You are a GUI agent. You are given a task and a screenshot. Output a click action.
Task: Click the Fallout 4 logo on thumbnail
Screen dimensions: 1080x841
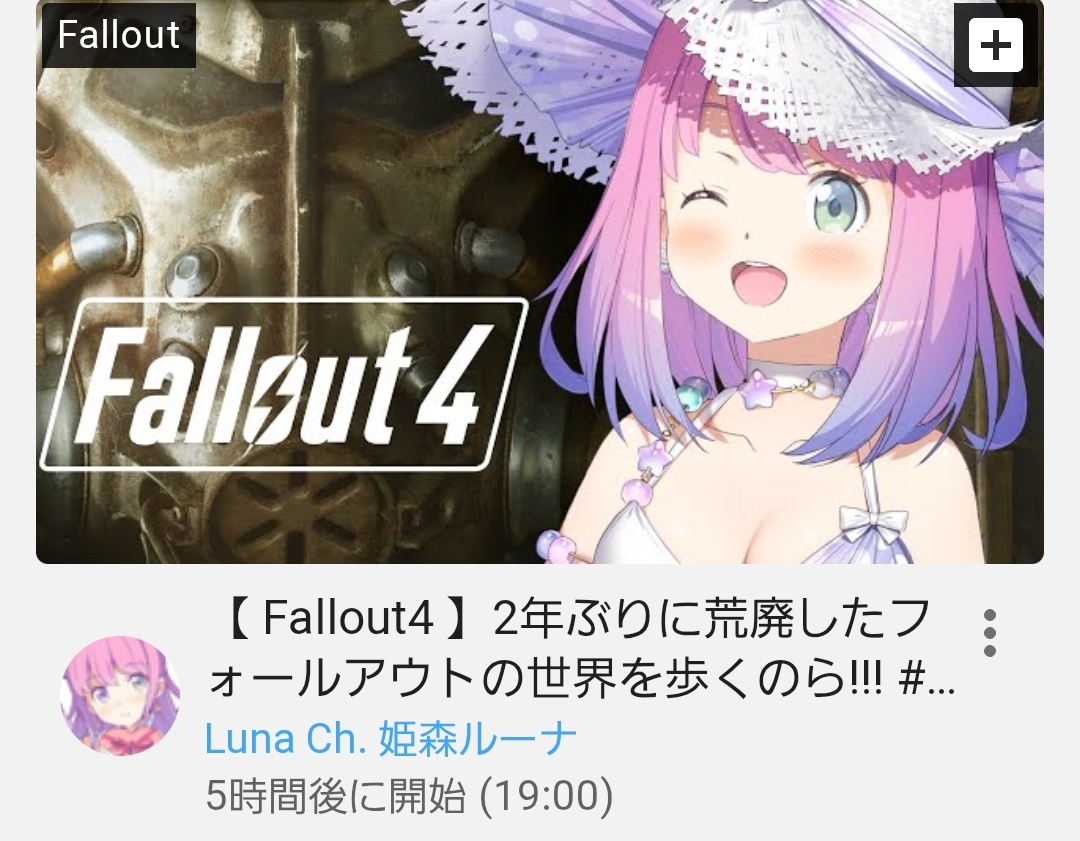(284, 384)
